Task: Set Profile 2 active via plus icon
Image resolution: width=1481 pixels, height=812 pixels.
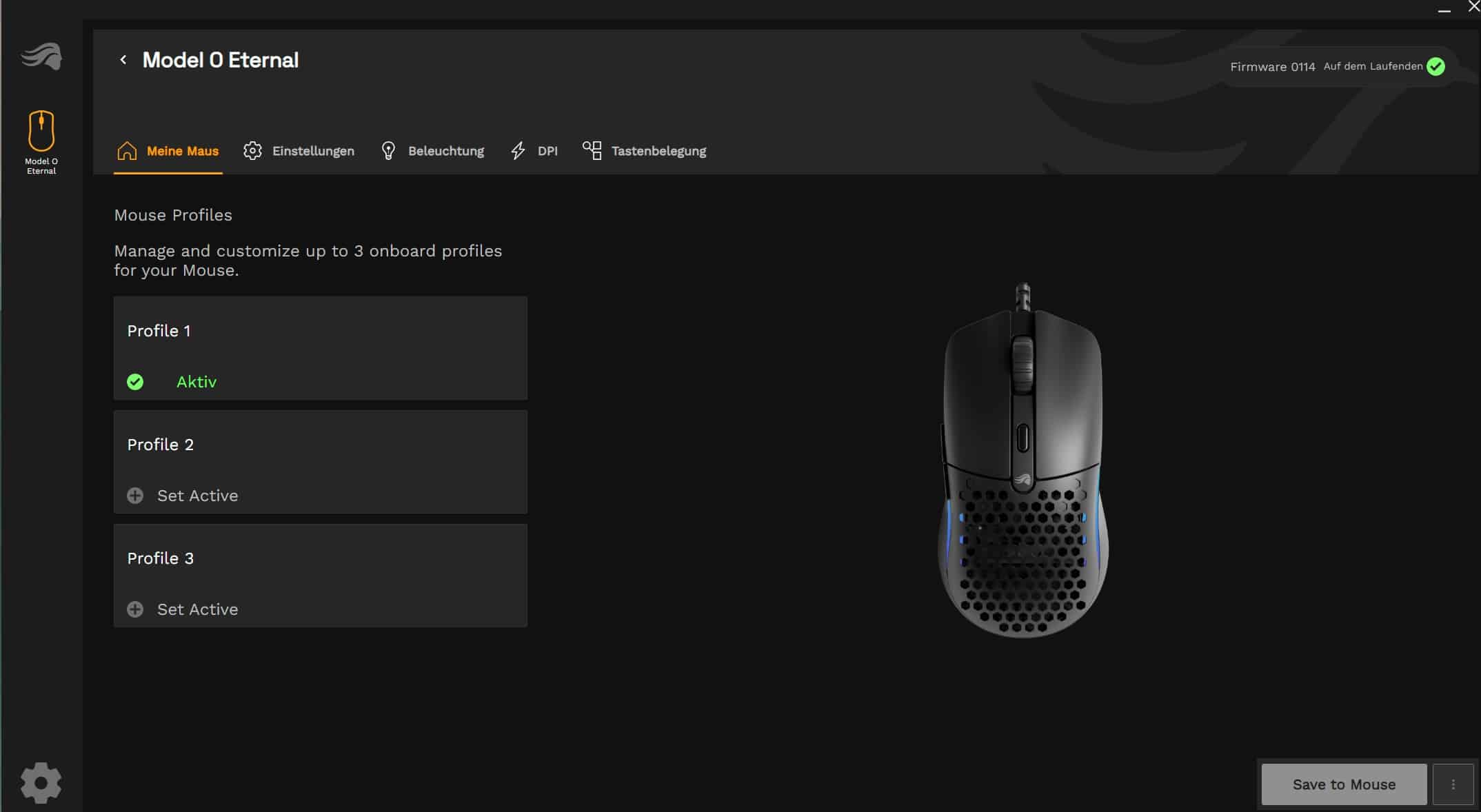Action: (135, 496)
